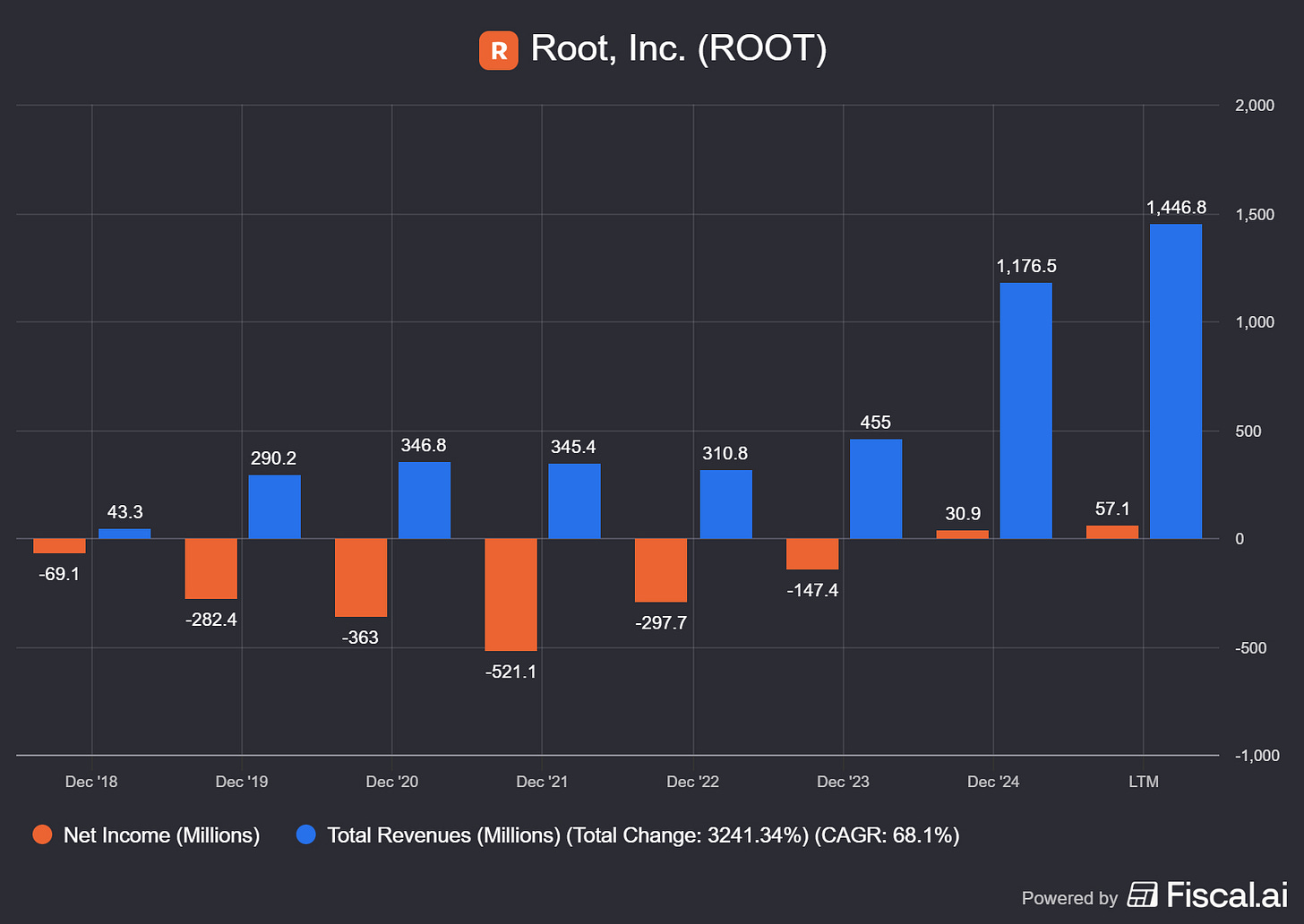Select the Dec '23 revenue bar labeled 455

(876, 489)
